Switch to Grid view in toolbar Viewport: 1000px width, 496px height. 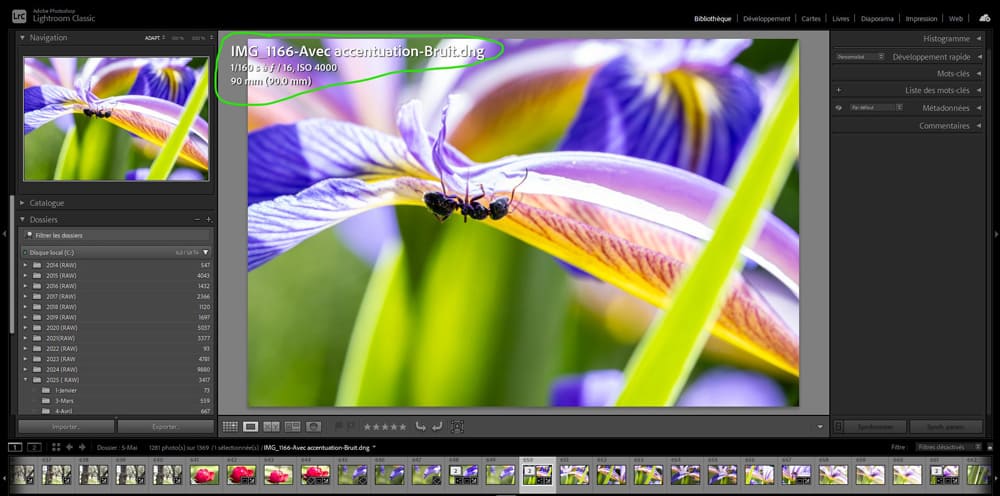[229, 426]
